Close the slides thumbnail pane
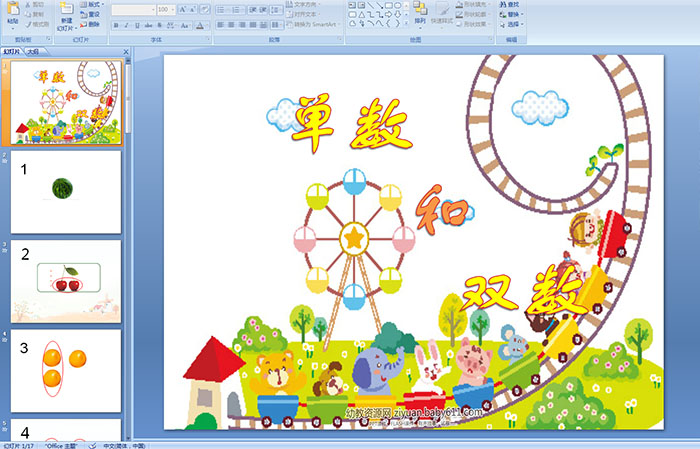Screen dimensions: 700x449 [126, 52]
